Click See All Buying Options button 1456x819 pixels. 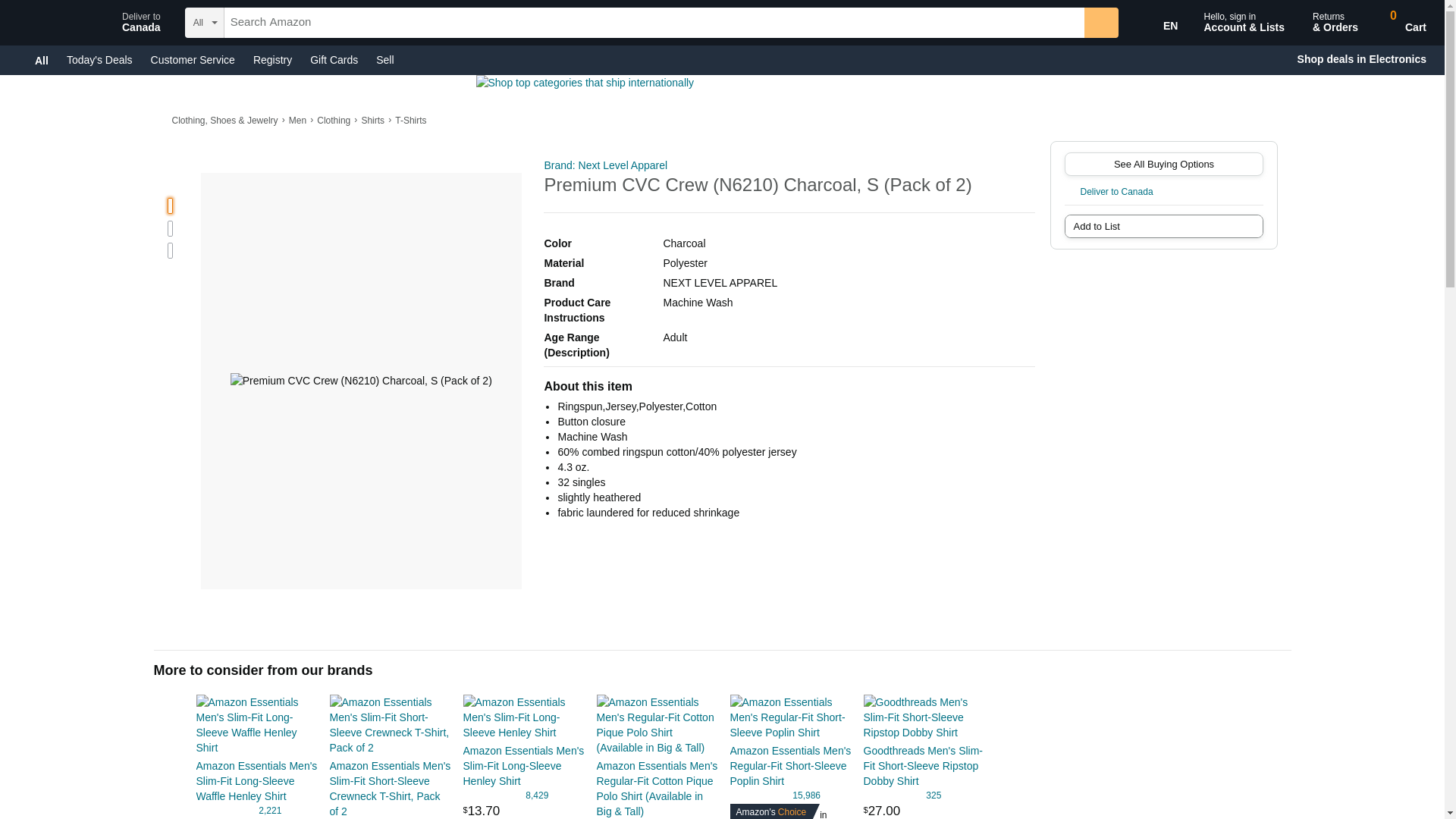pos(1163,165)
